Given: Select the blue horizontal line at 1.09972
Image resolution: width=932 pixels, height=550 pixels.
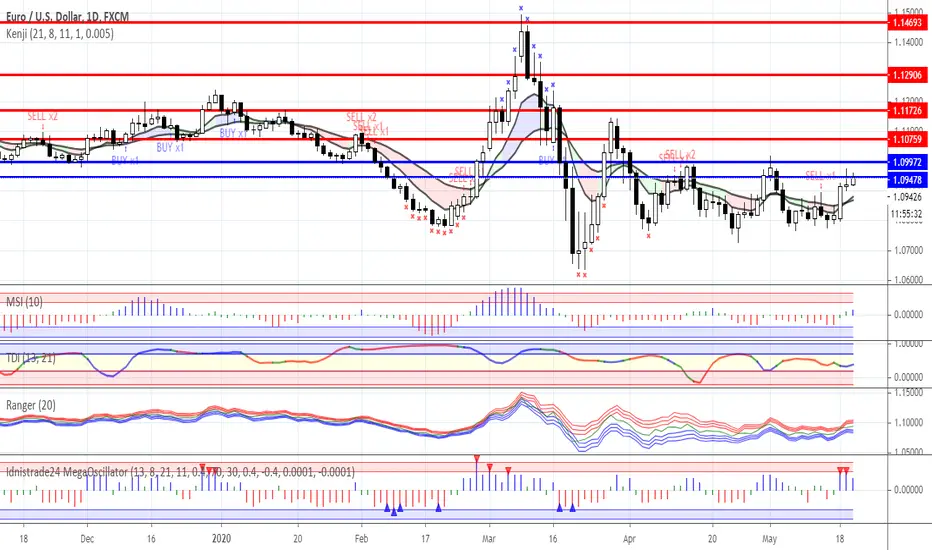Looking at the screenshot, I should coord(443,162).
